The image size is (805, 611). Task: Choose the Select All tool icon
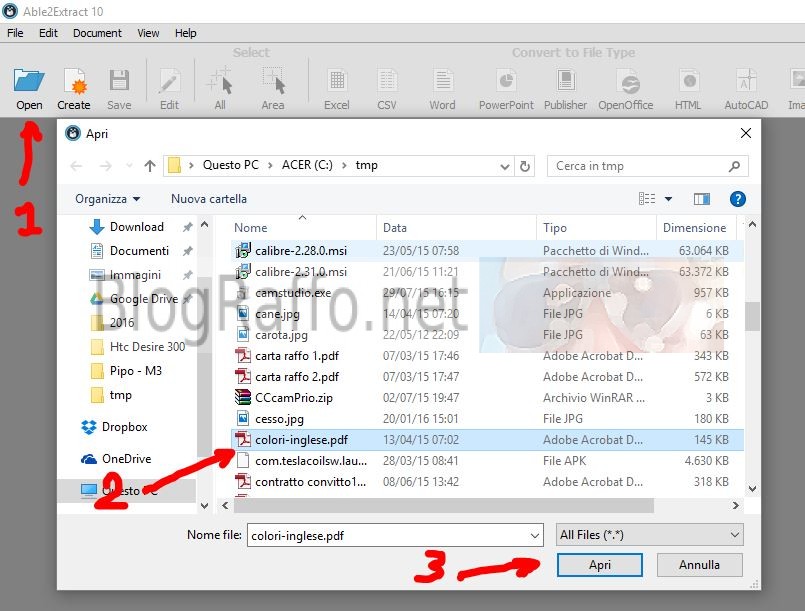[x=220, y=81]
